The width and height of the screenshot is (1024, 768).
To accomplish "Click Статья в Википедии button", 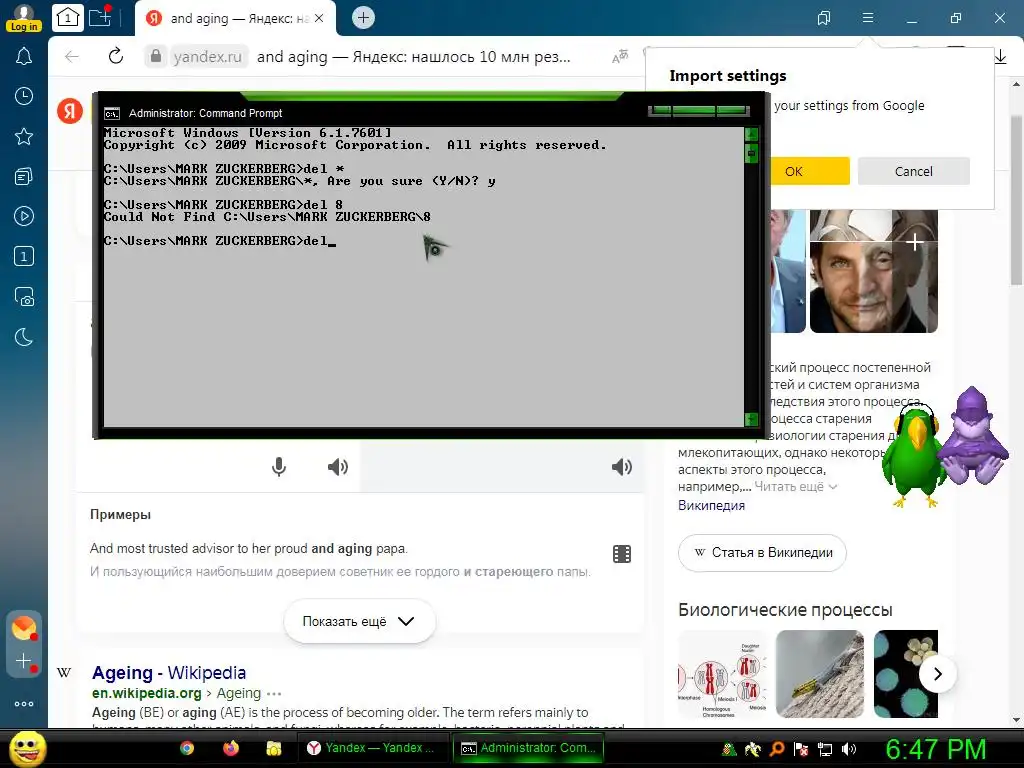I will pos(762,552).
